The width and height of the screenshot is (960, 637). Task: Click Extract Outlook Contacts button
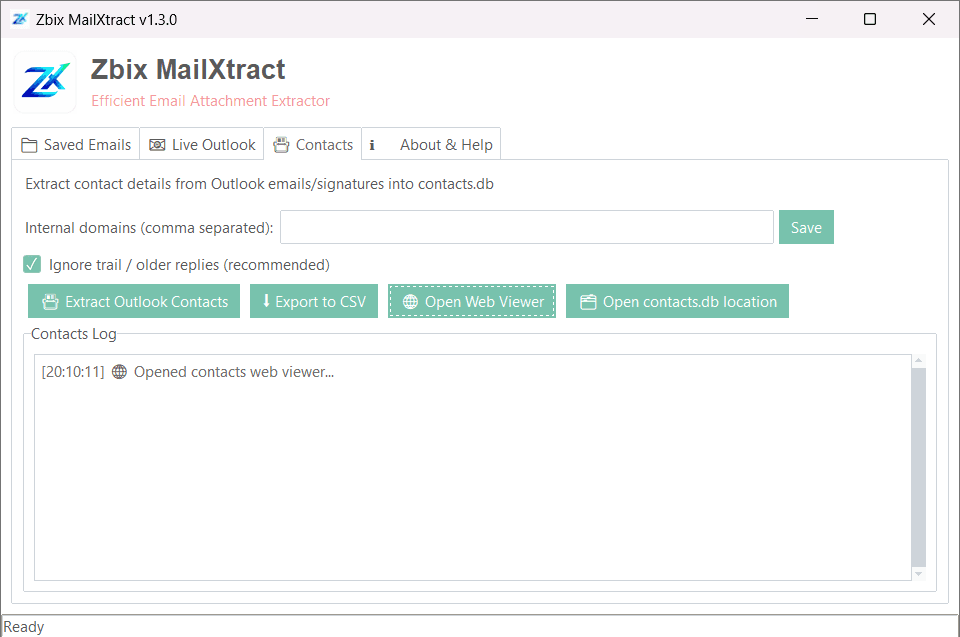(134, 301)
